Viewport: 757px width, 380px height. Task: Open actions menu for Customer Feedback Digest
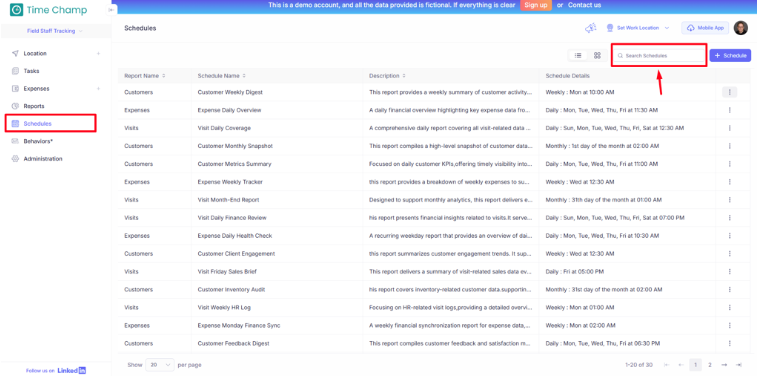coord(729,343)
